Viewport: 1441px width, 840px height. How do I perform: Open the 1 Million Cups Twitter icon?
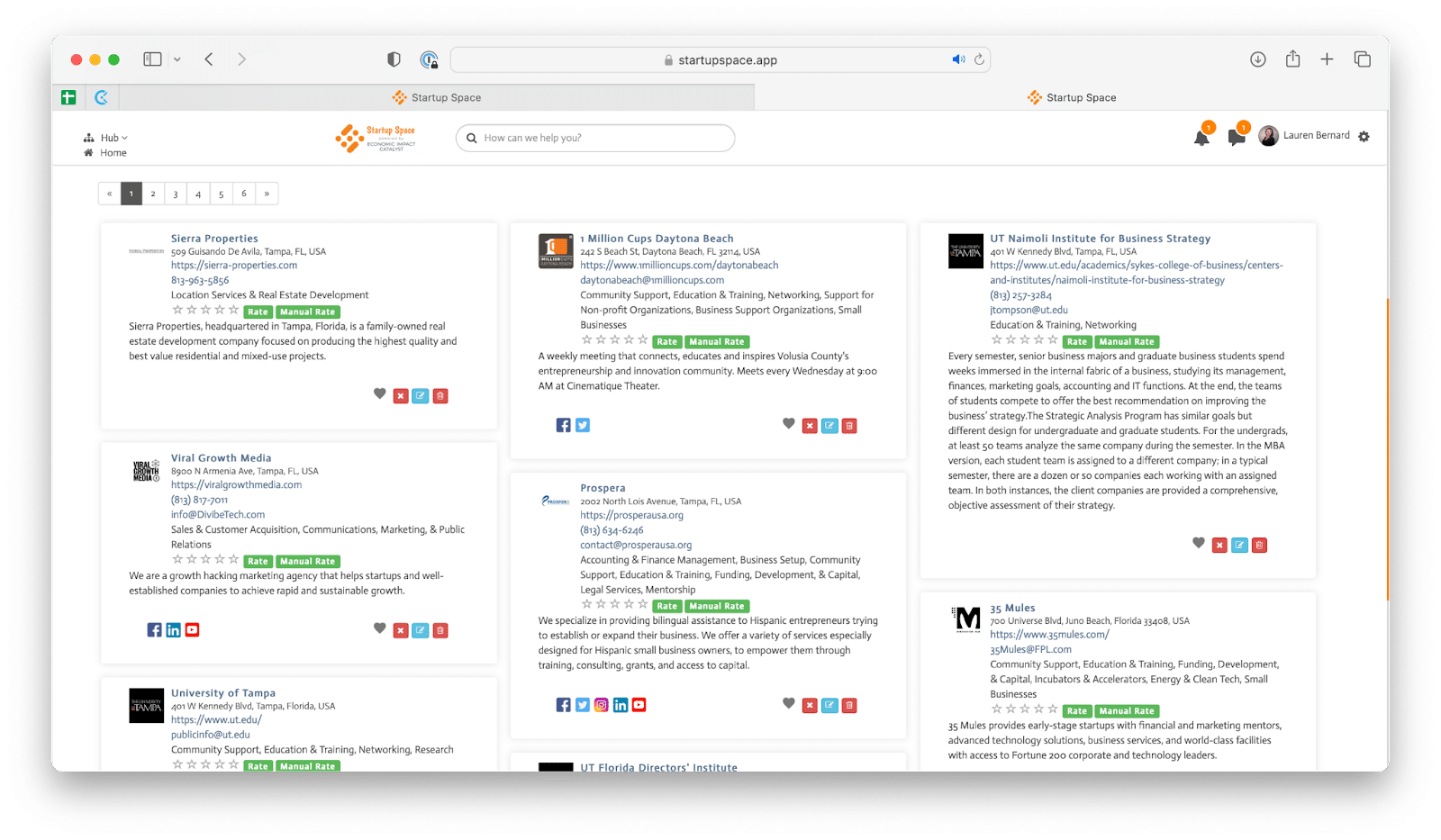(583, 425)
